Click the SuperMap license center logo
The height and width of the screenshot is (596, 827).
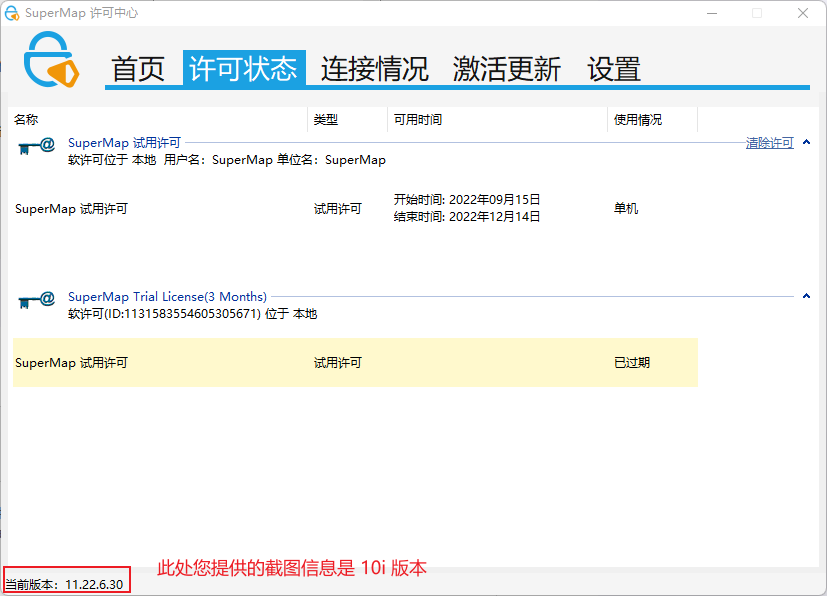coord(51,60)
